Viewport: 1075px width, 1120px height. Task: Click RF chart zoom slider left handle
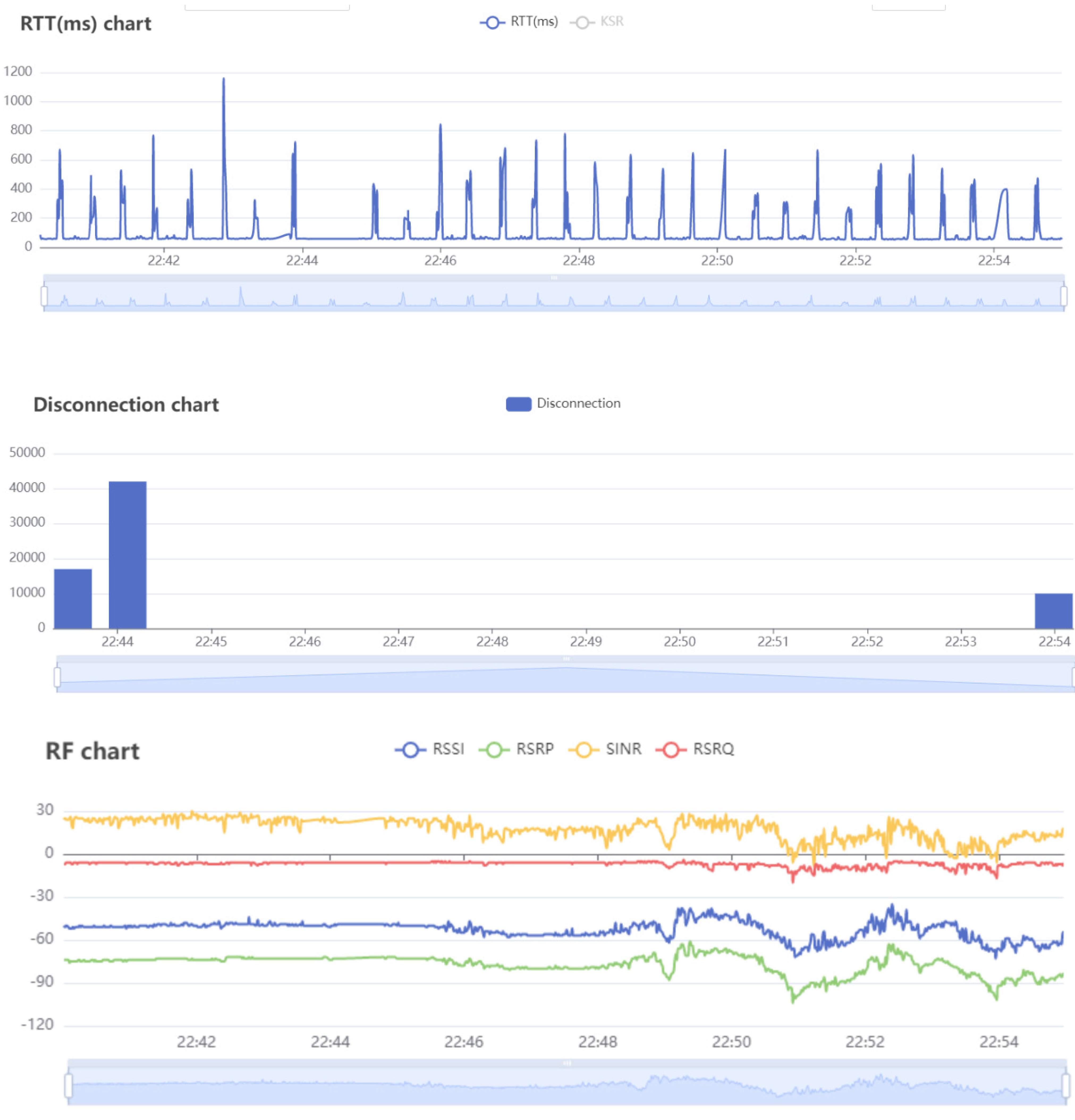click(69, 1085)
